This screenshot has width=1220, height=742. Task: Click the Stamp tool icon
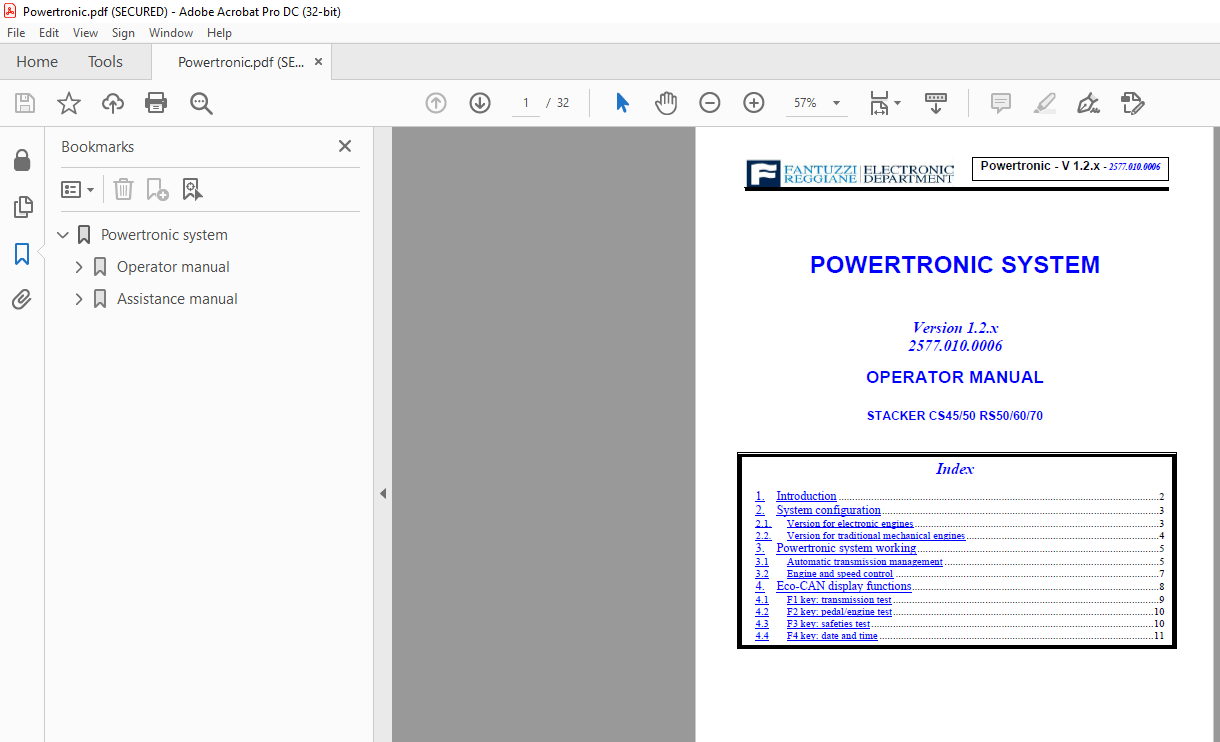1132,103
